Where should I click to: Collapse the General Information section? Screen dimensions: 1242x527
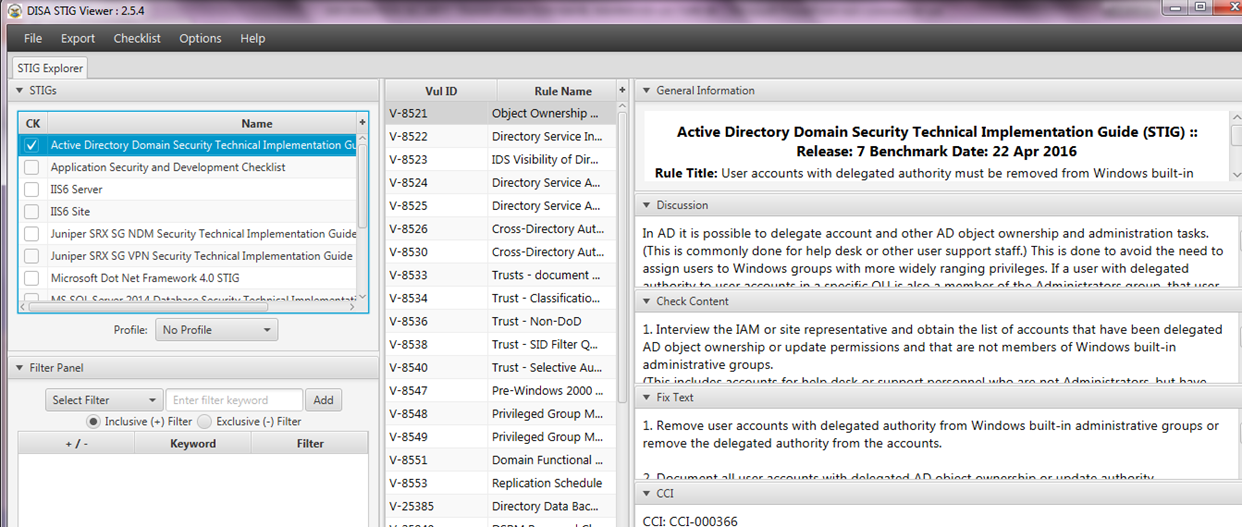coord(646,90)
